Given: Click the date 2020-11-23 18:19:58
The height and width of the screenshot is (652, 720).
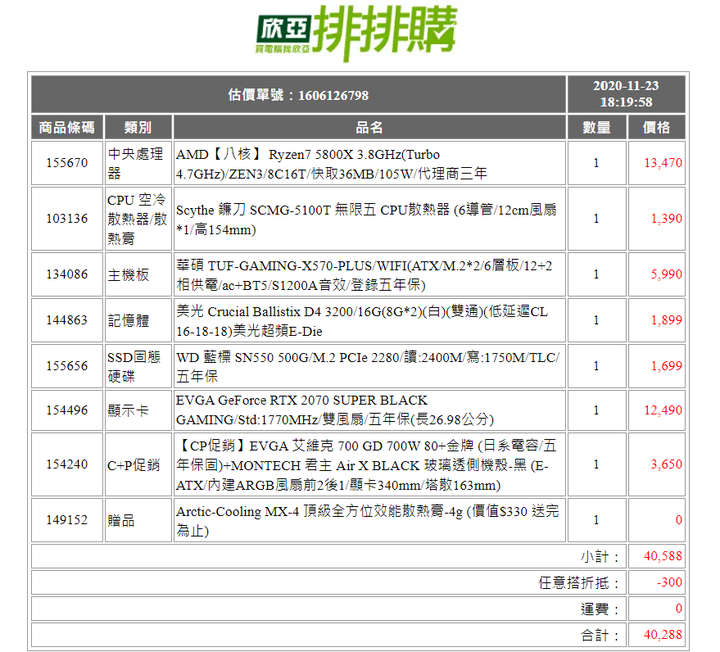Looking at the screenshot, I should click(626, 94).
